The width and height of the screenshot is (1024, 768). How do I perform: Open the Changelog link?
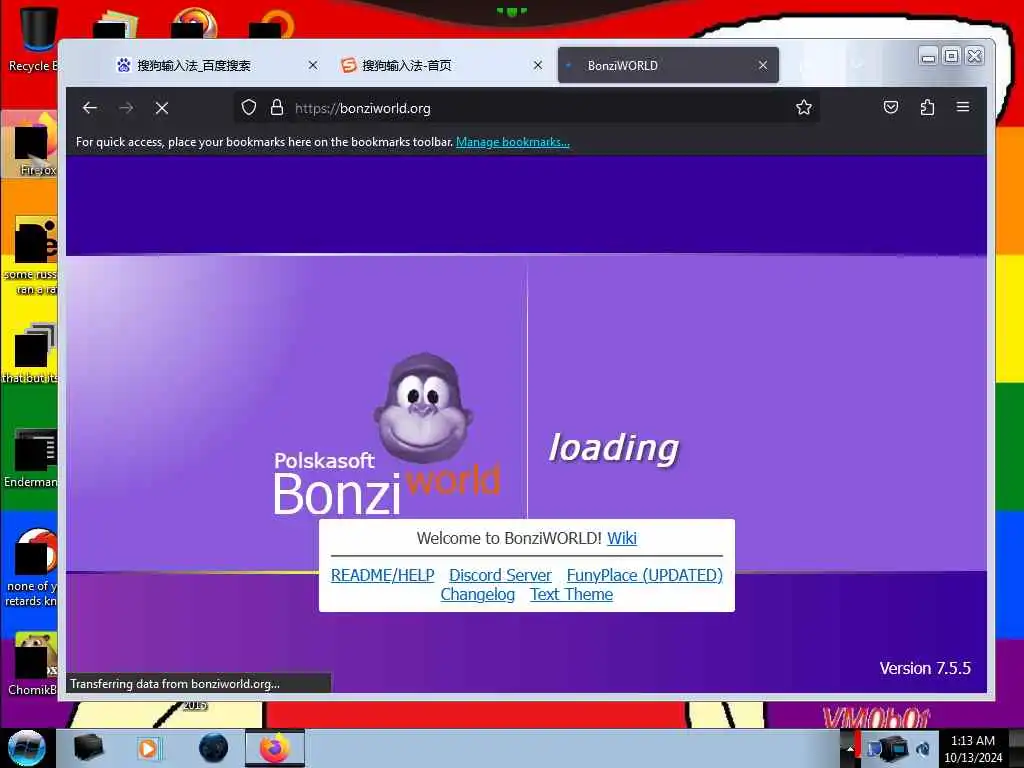(x=477, y=594)
